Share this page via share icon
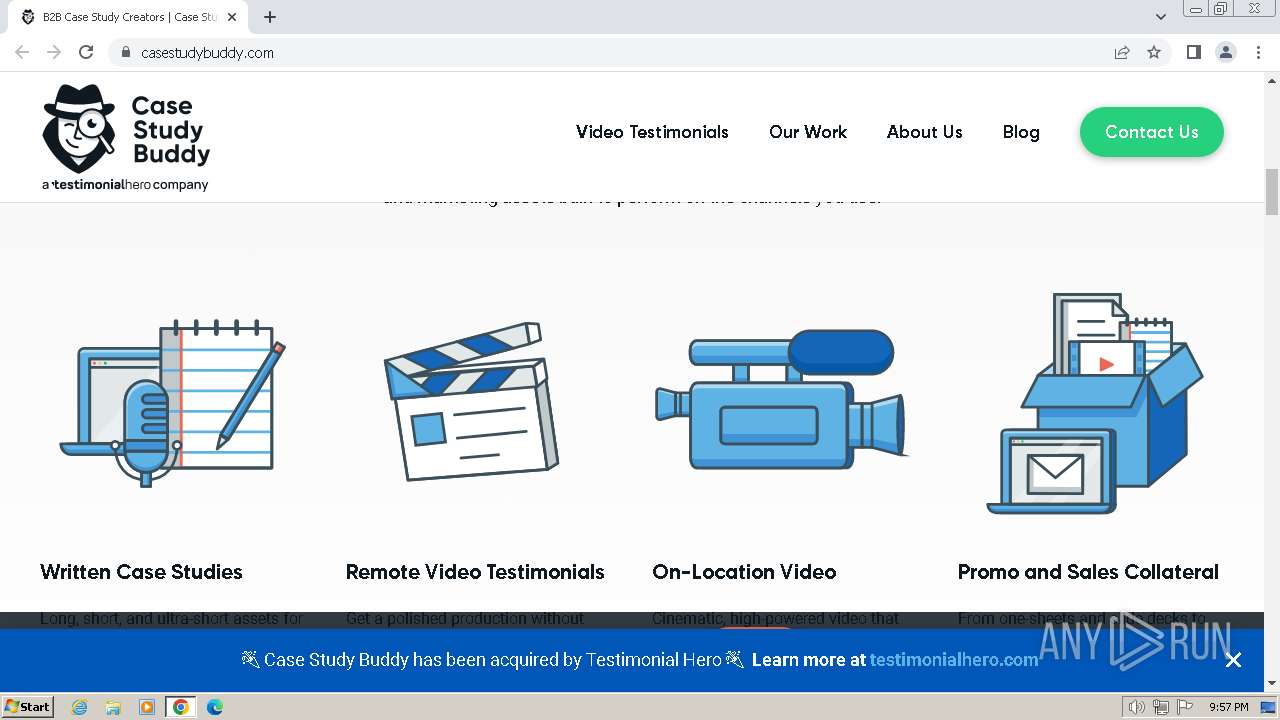Image resolution: width=1280 pixels, height=720 pixels. [1122, 52]
